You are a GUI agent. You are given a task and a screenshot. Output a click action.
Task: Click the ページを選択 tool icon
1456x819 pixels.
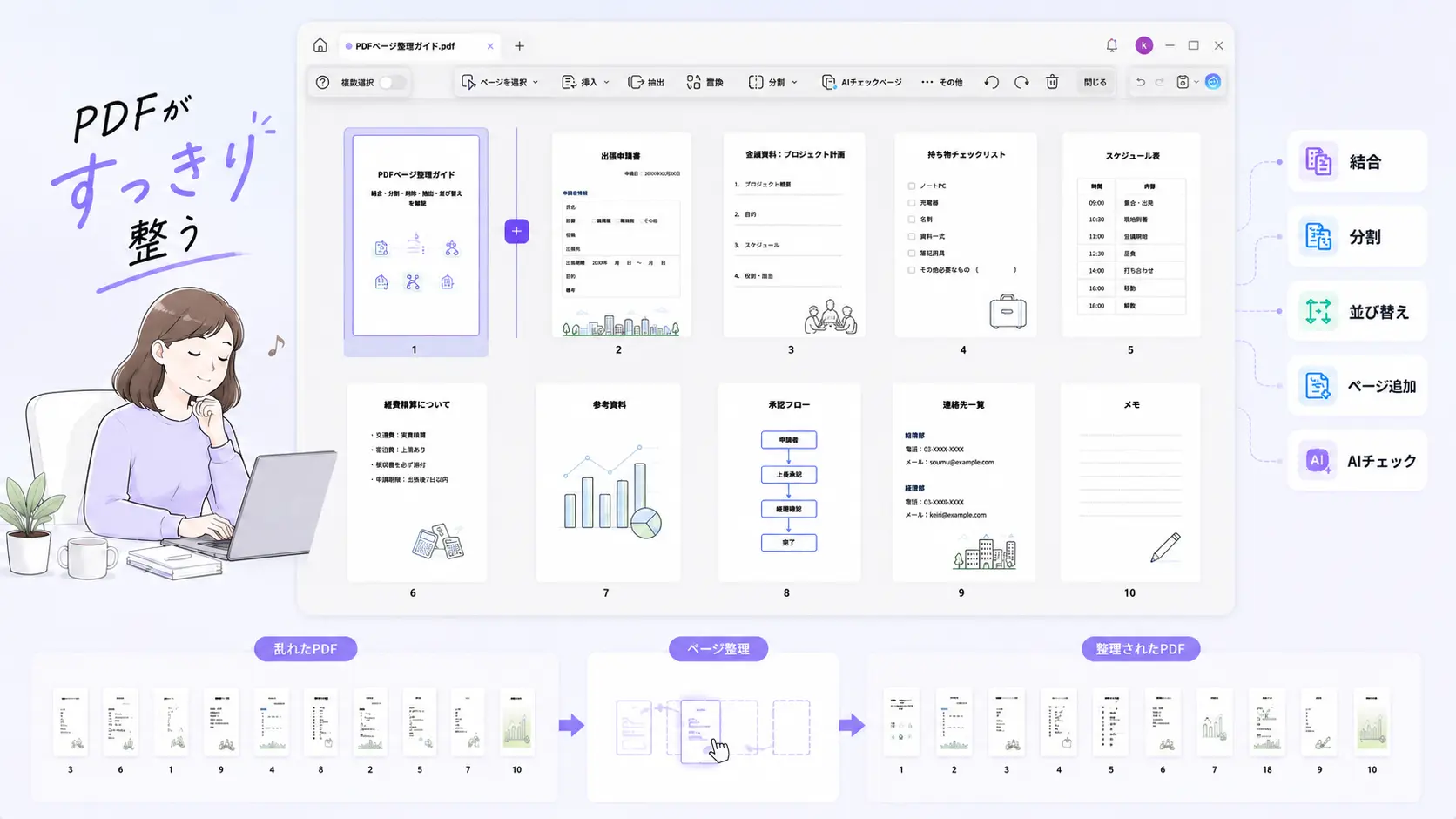(x=468, y=82)
